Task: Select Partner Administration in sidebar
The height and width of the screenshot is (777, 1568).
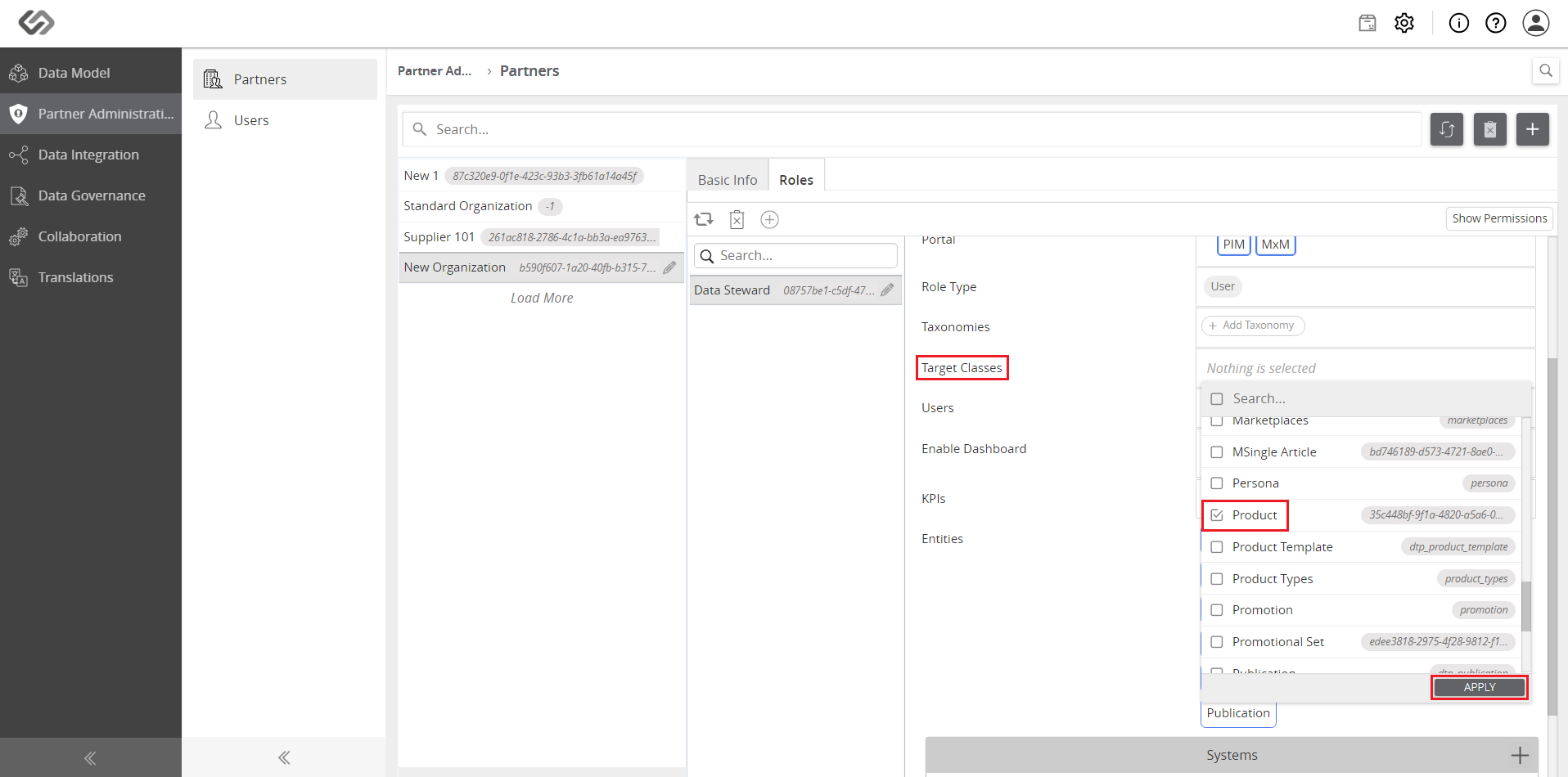Action: pos(91,114)
